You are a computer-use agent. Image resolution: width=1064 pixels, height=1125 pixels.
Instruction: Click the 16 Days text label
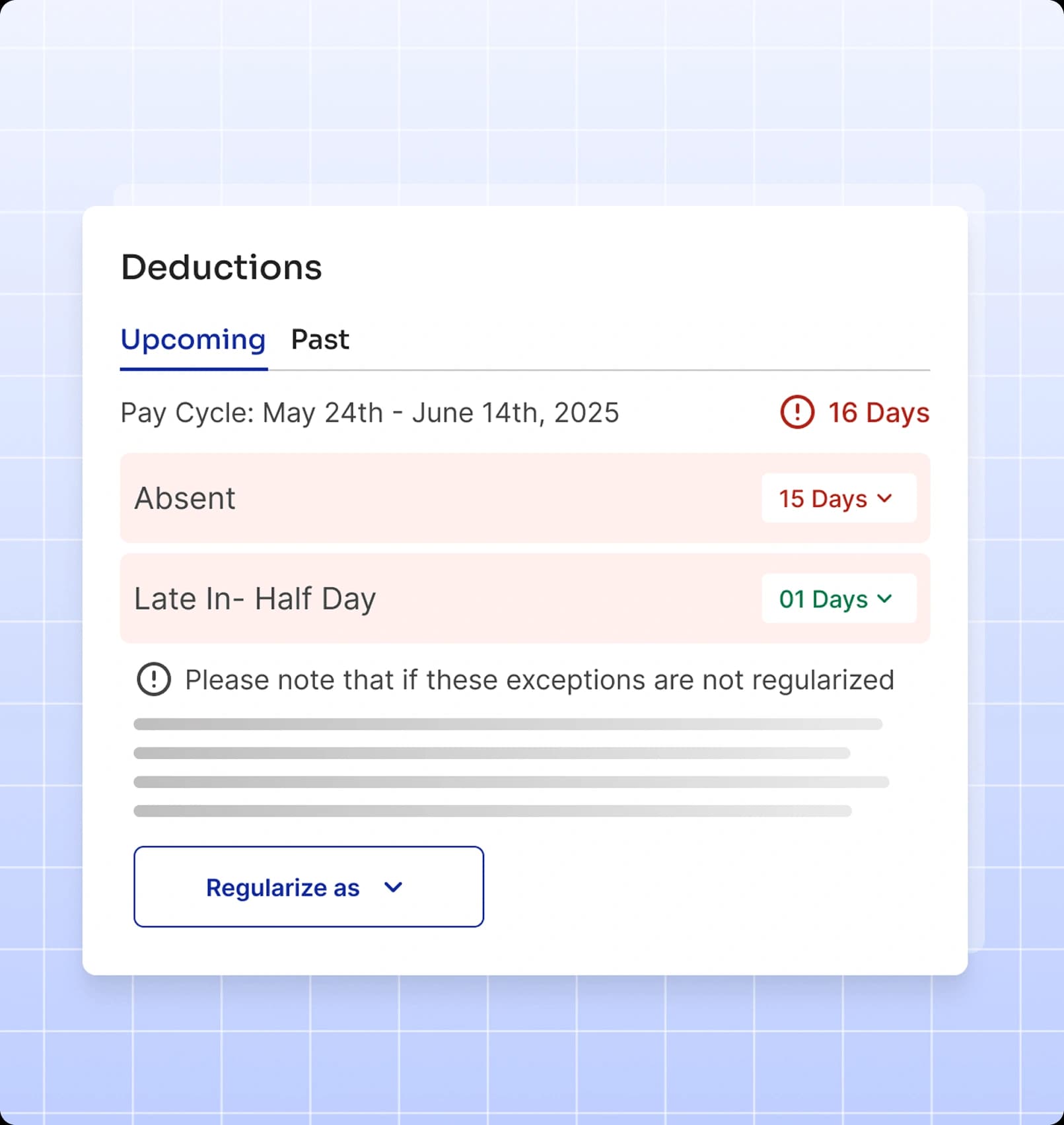tap(878, 413)
